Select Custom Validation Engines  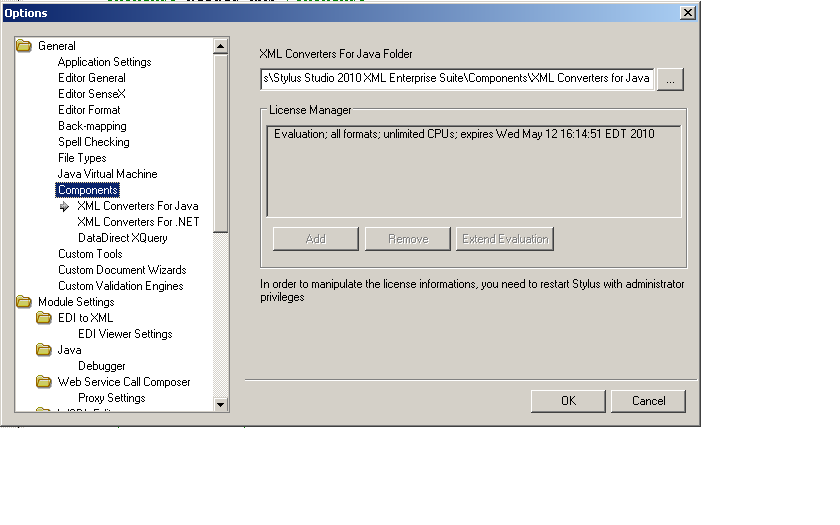click(121, 286)
